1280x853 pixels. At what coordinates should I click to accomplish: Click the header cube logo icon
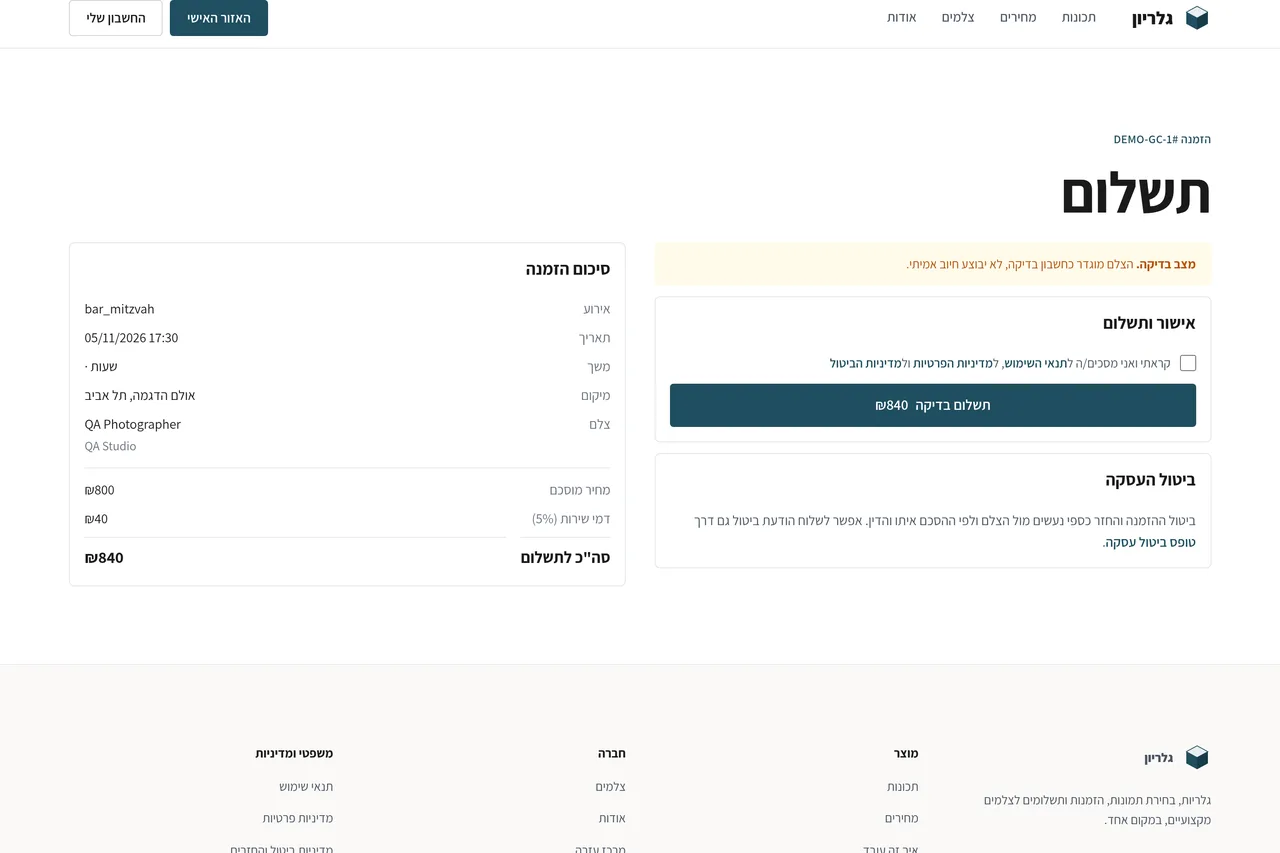coord(1197,18)
